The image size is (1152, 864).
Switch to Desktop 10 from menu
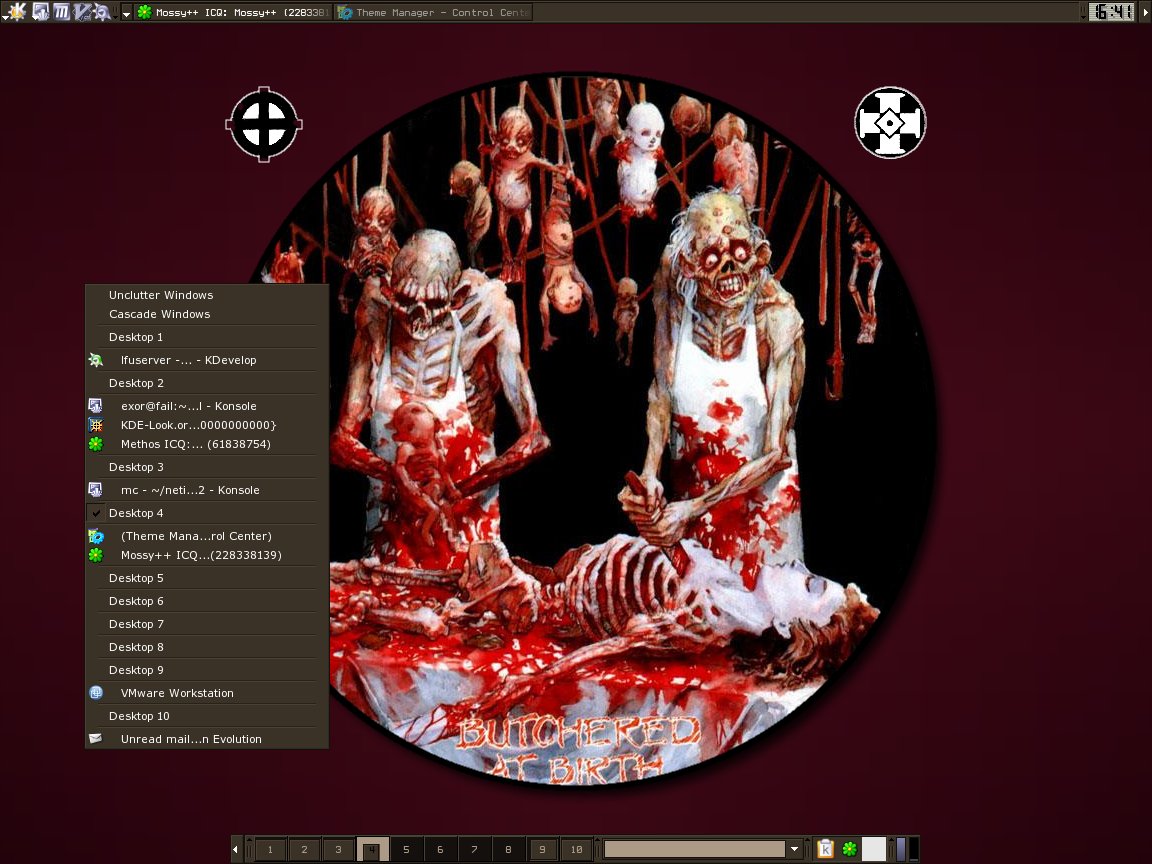(x=206, y=716)
